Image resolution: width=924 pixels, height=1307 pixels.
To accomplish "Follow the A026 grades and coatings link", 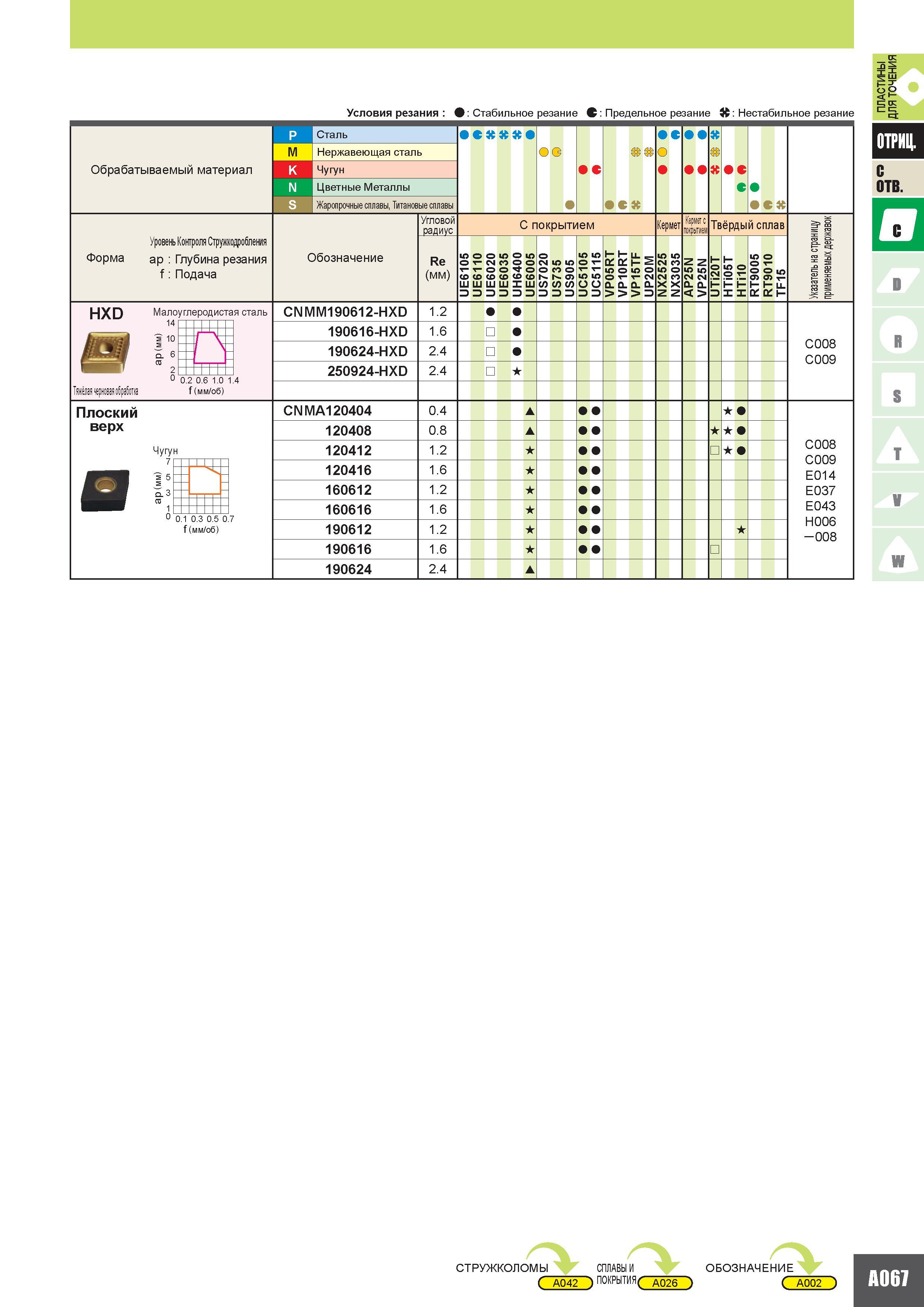I will 665,1282.
